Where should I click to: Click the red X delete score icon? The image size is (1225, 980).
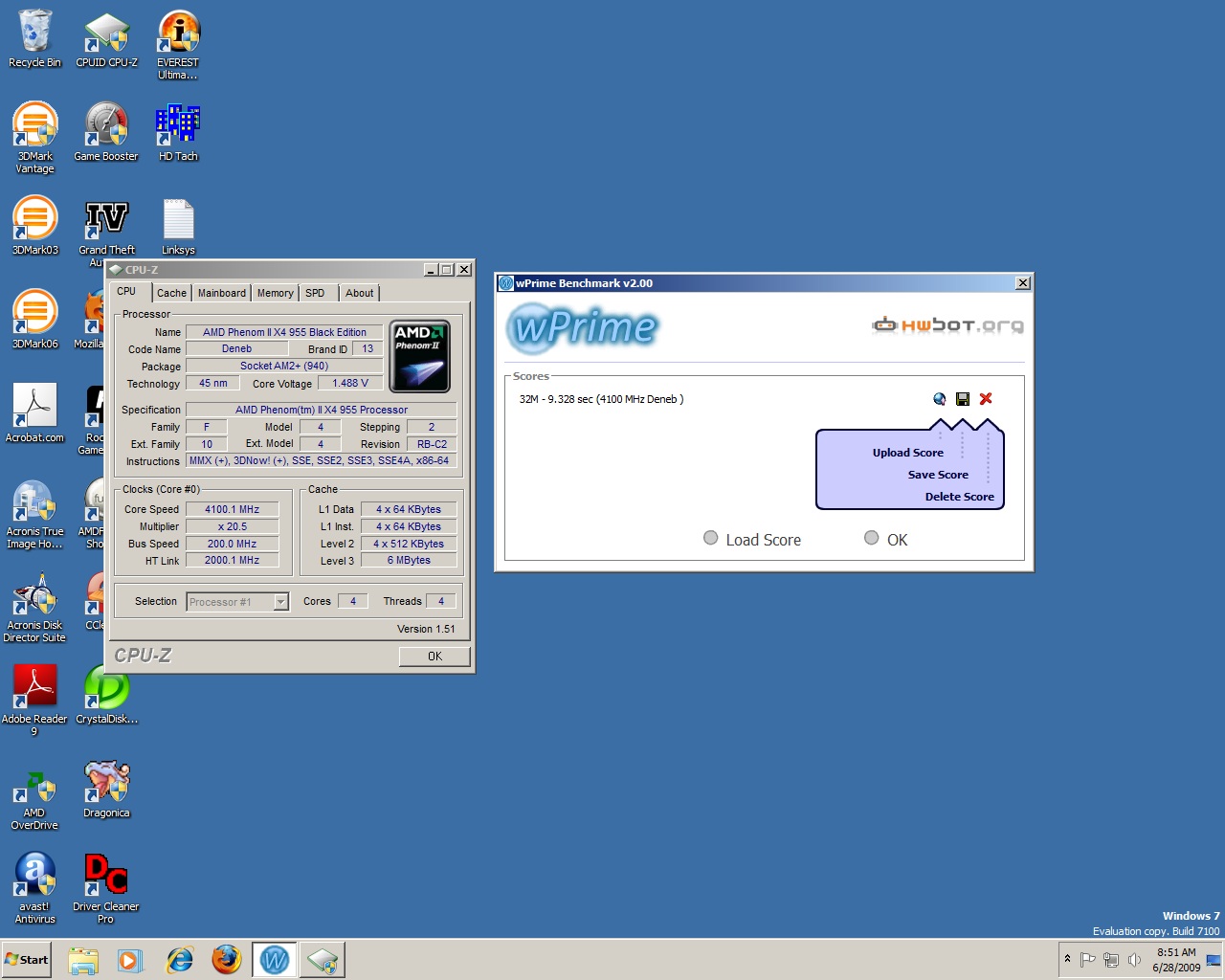click(986, 399)
